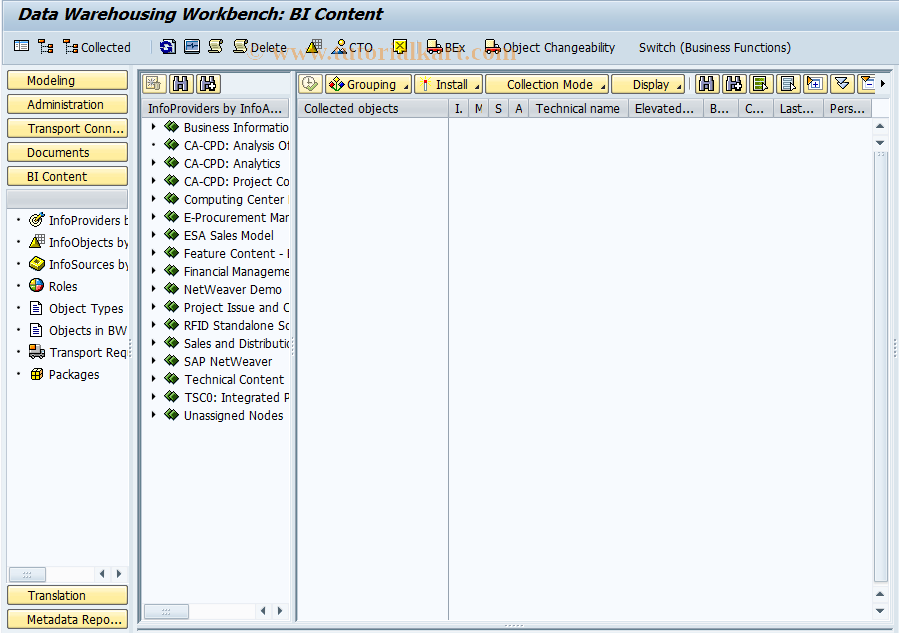This screenshot has width=899, height=633.
Task: Open the Grouping dropdown
Action: coord(369,84)
